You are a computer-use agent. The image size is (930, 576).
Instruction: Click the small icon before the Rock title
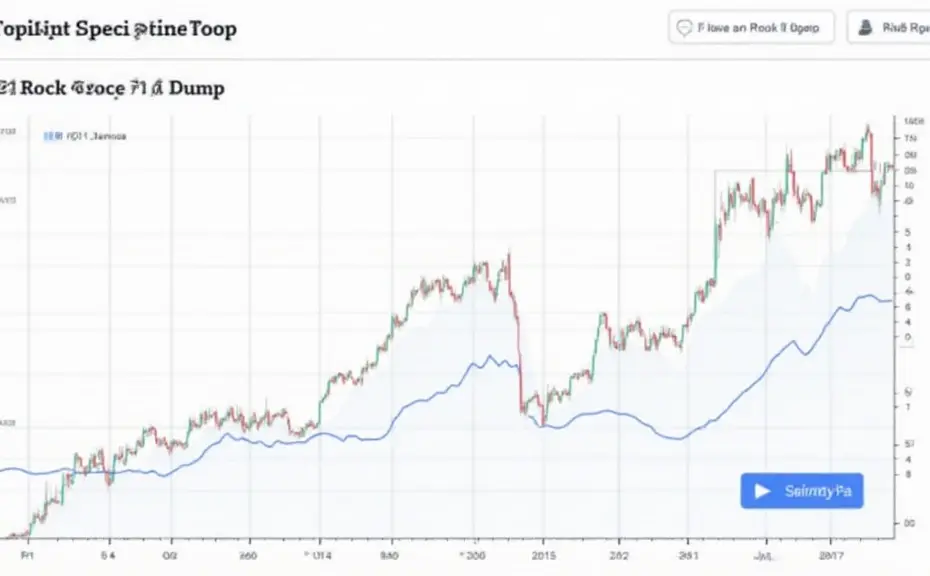coord(7,88)
